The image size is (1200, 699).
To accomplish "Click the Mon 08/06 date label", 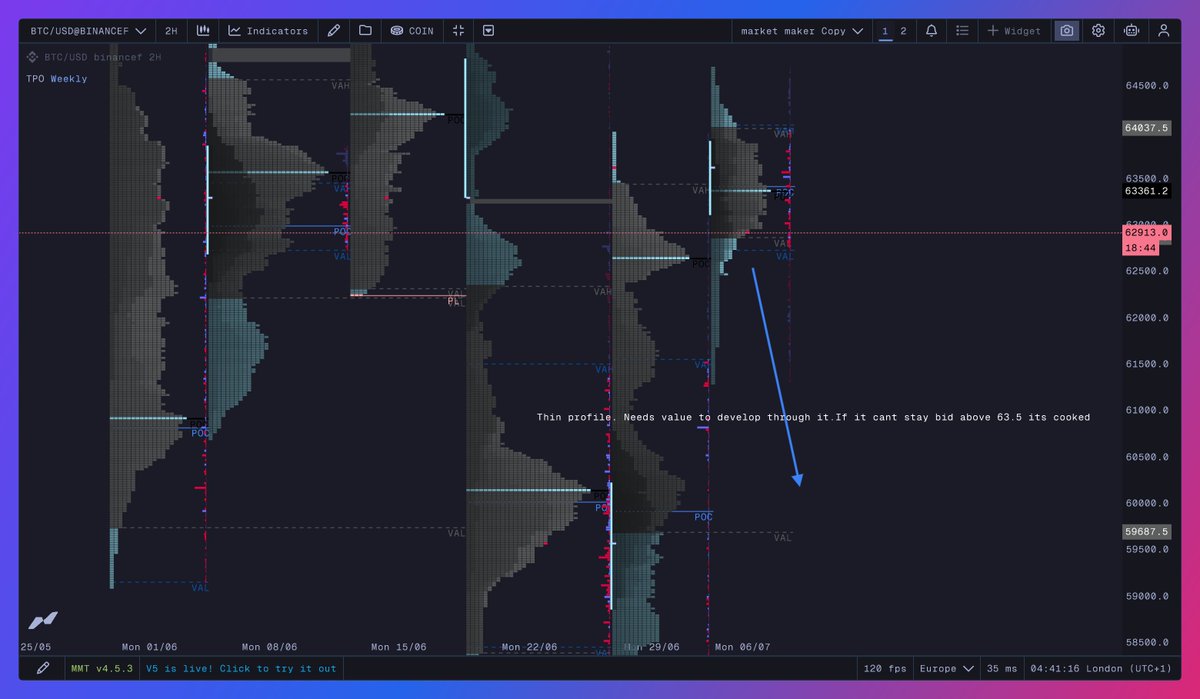I will pos(269,647).
